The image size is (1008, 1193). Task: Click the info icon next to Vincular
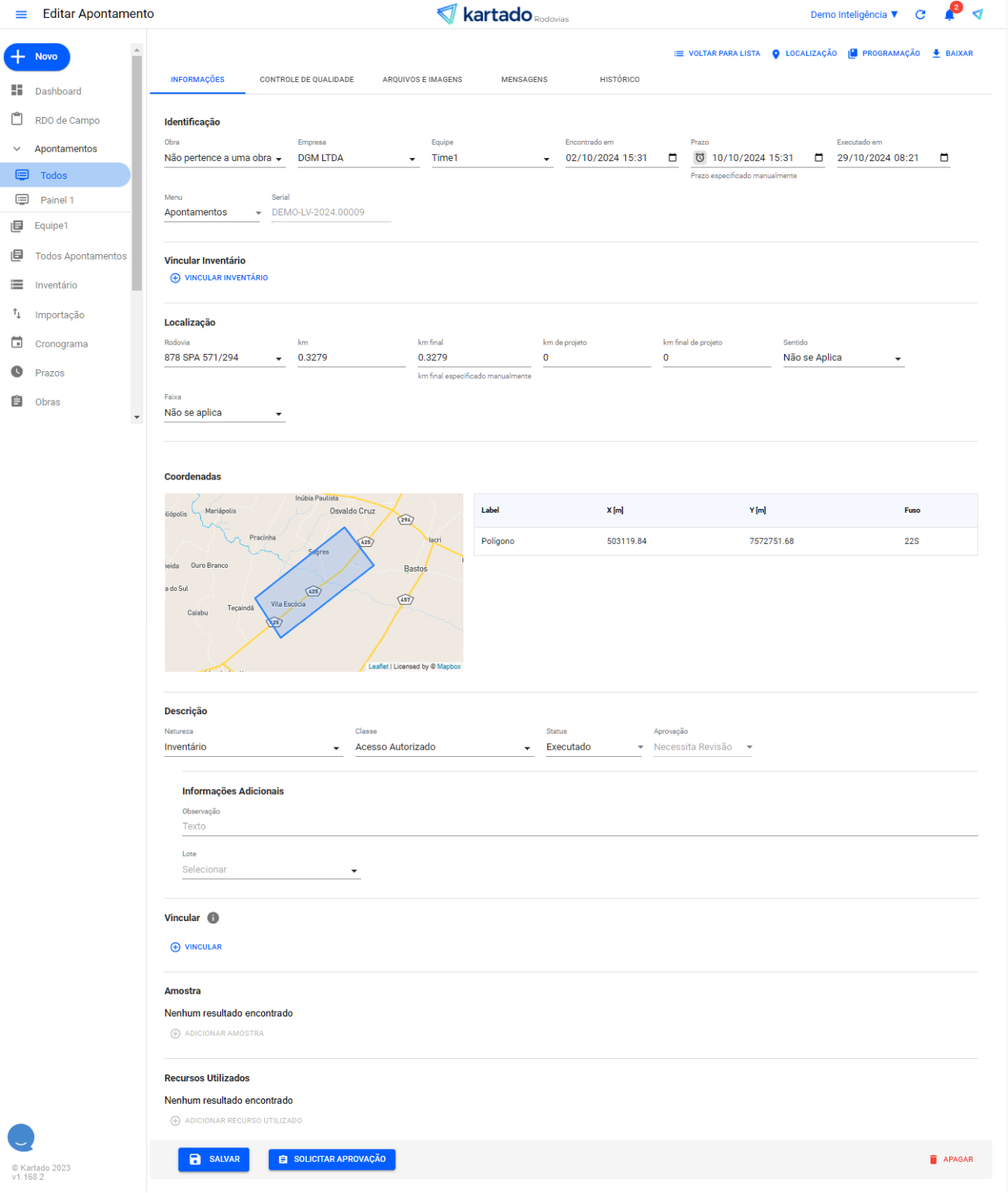click(213, 918)
